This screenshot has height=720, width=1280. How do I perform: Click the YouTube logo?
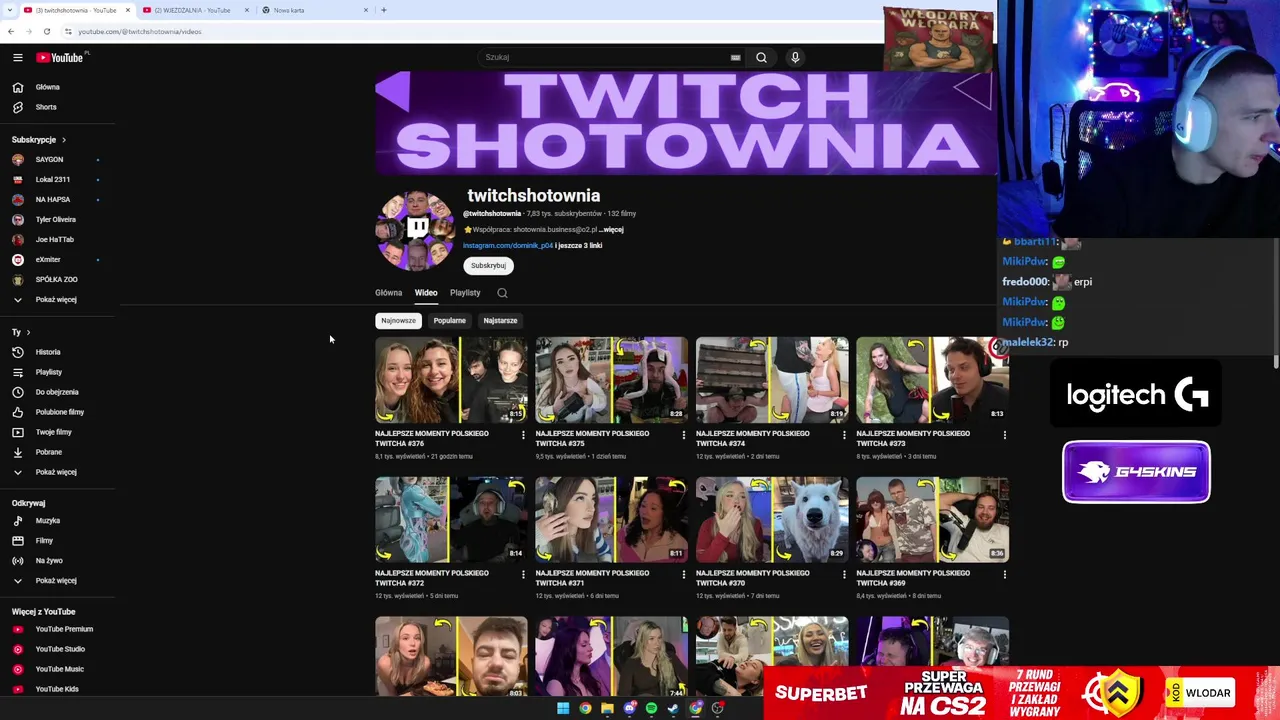61,58
